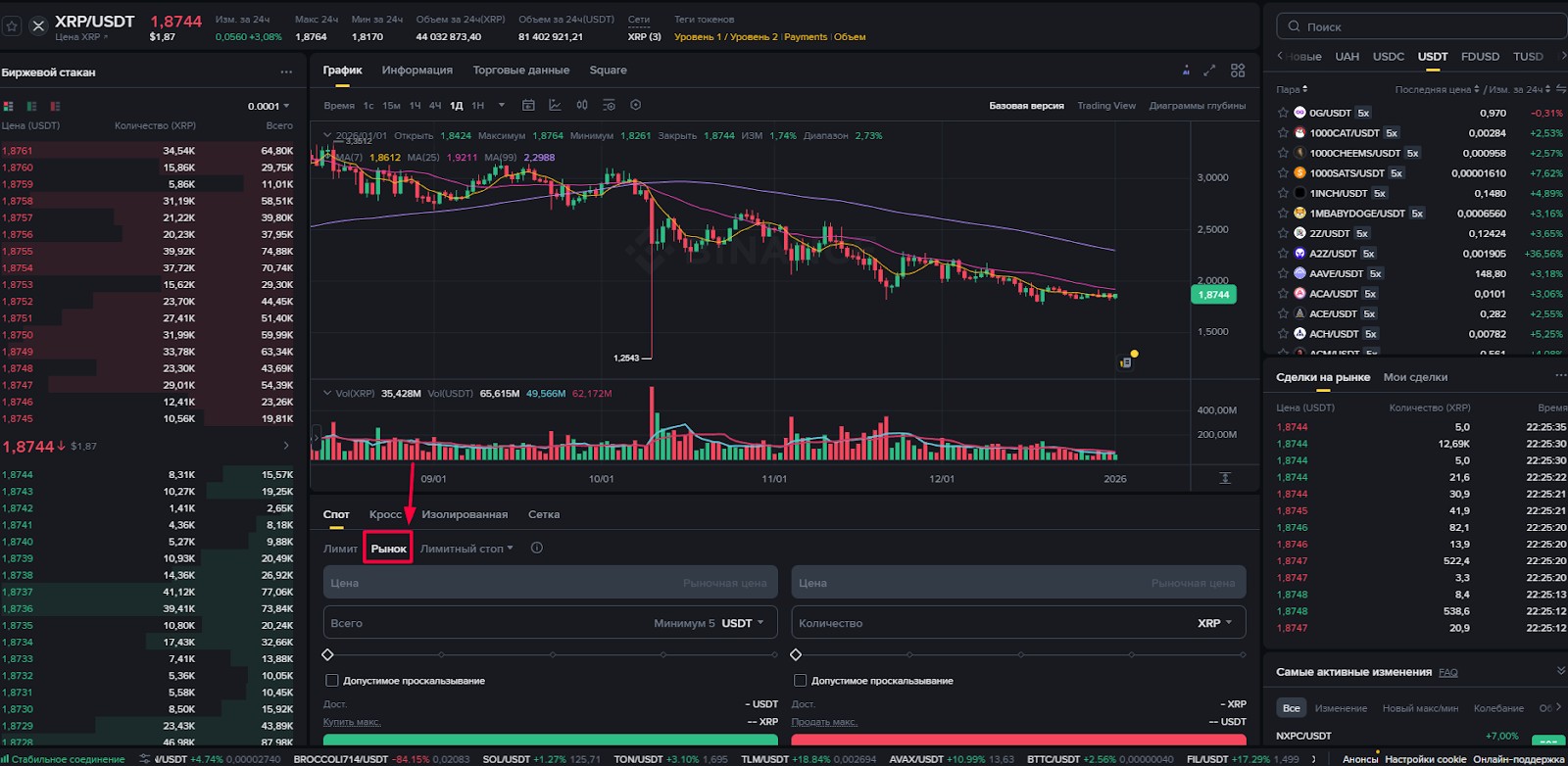Select the 4Ч chart interval

click(435, 106)
